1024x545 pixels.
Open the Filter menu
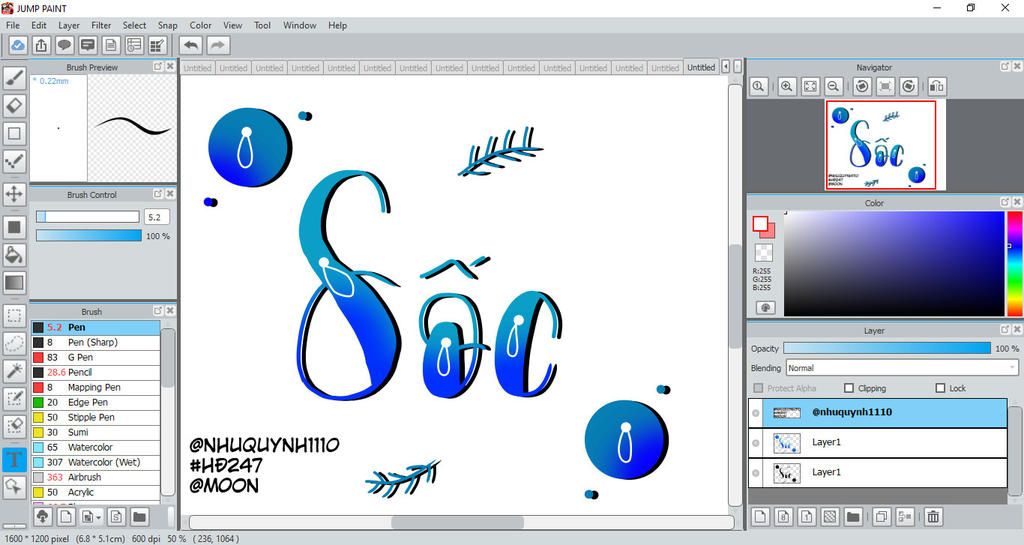[101, 25]
